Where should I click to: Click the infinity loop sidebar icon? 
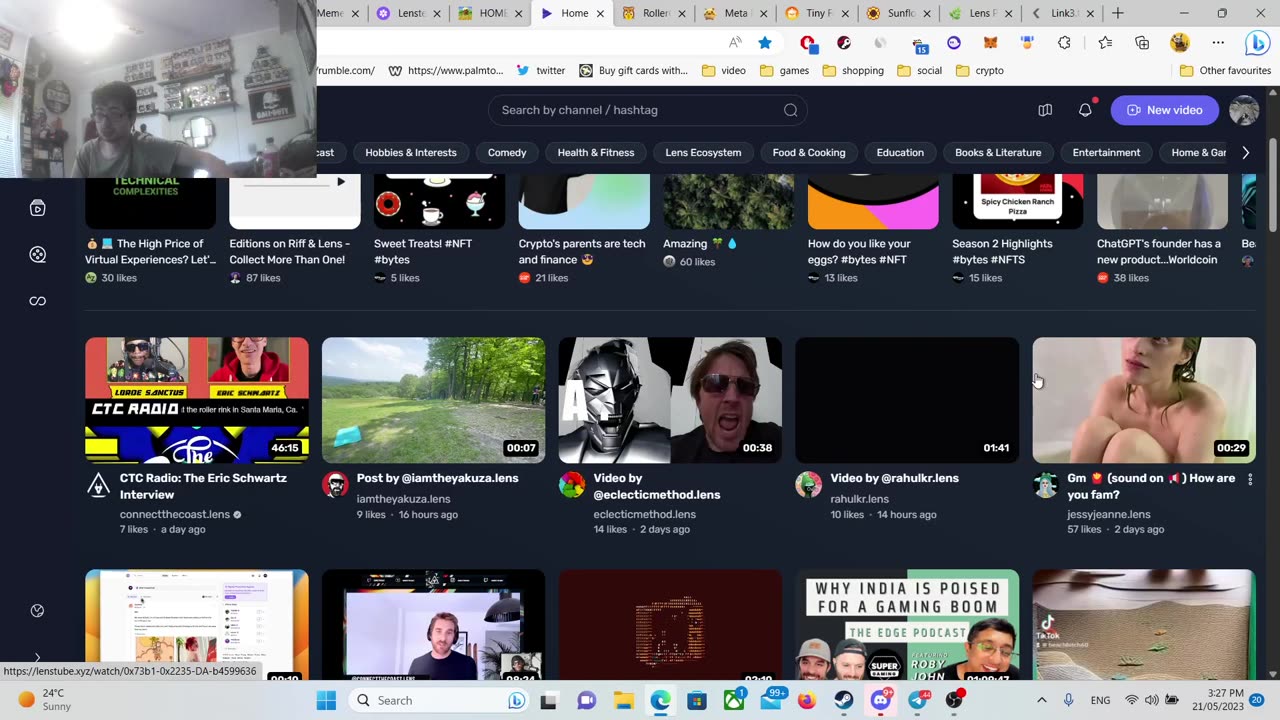click(x=37, y=301)
